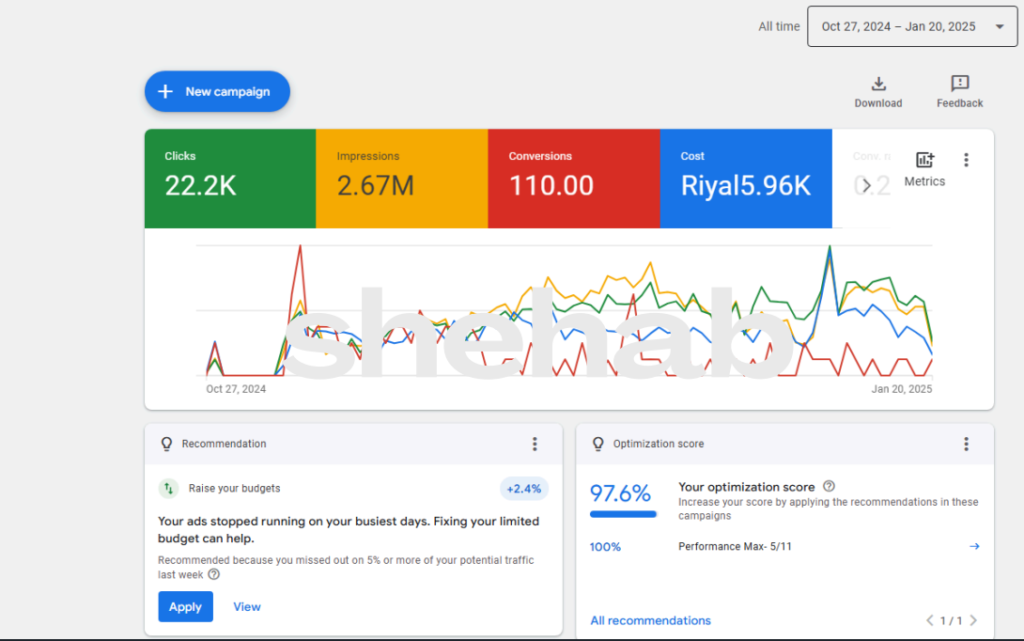Click the New campaign button

click(x=217, y=92)
